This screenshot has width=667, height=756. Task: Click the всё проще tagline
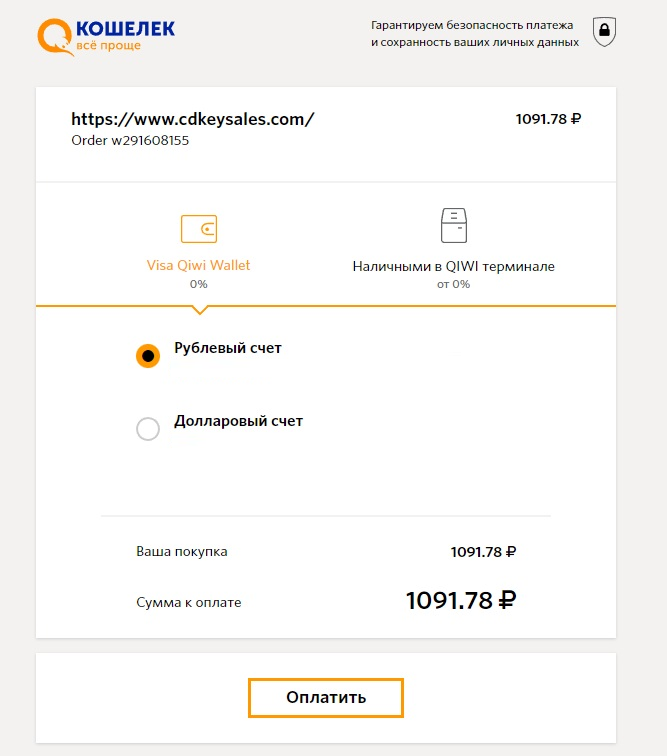tap(109, 45)
